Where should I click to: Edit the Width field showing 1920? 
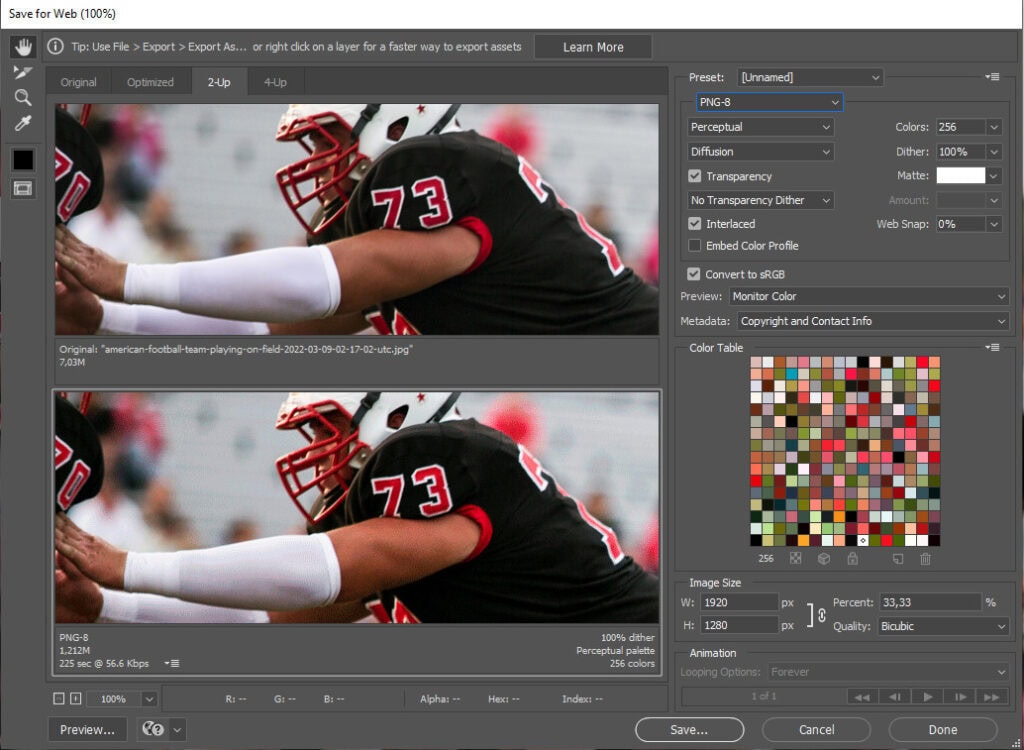click(x=738, y=602)
